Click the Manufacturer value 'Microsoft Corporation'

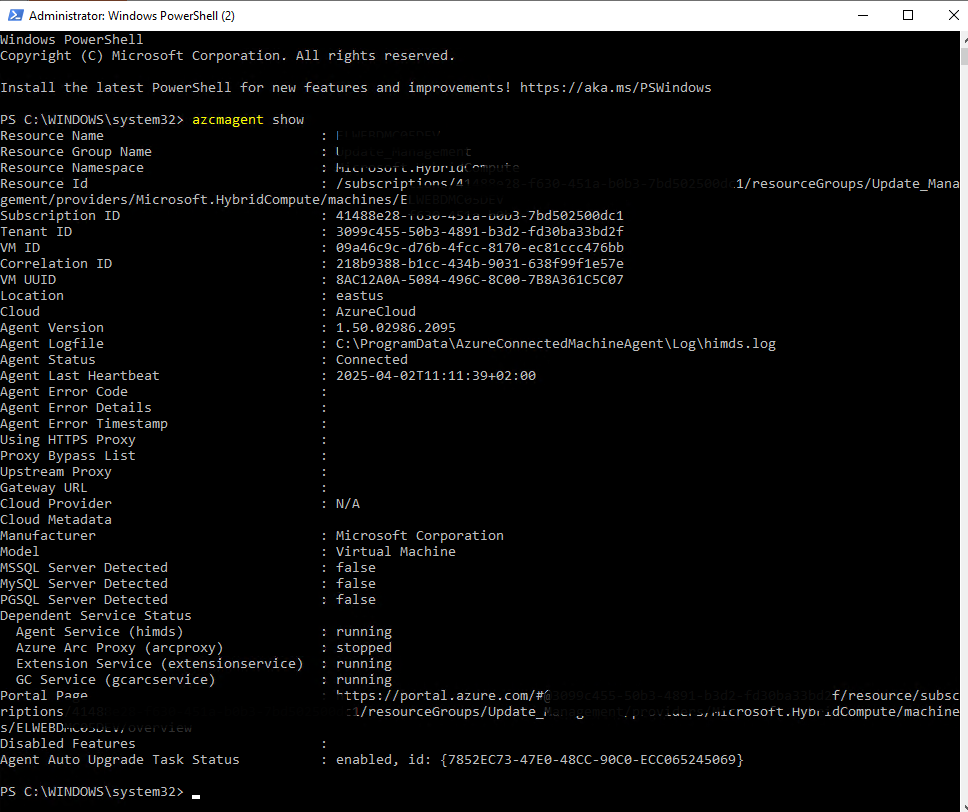420,536
